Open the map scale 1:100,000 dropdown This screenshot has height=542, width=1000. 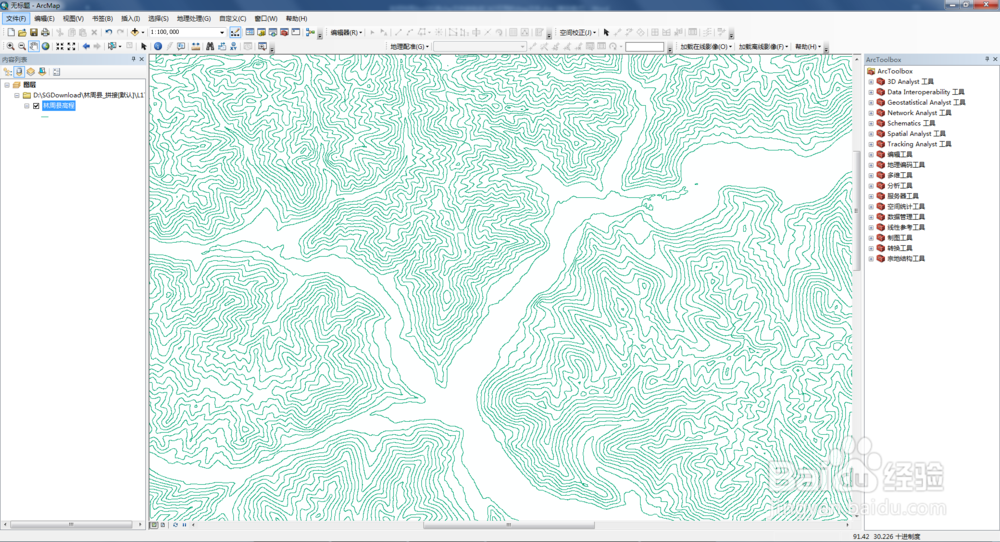[222, 33]
